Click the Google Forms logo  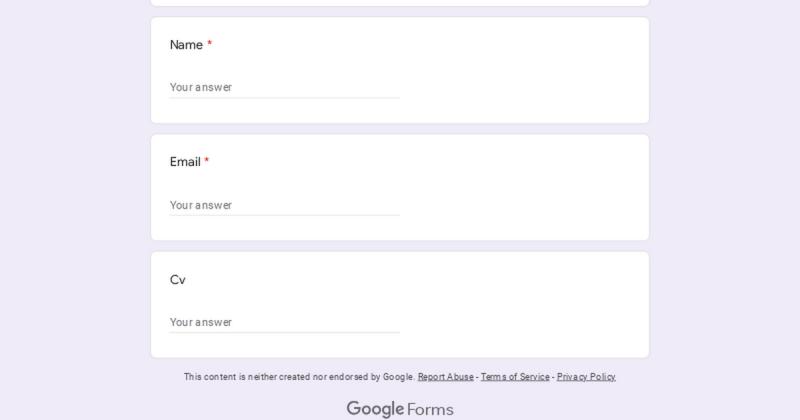point(400,409)
